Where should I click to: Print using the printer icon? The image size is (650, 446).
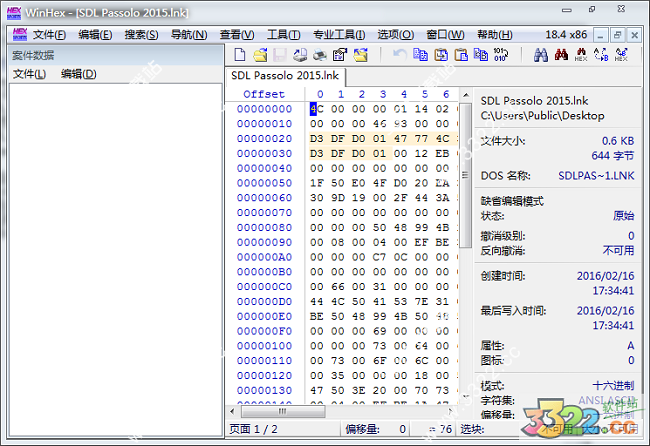pyautogui.click(x=320, y=55)
